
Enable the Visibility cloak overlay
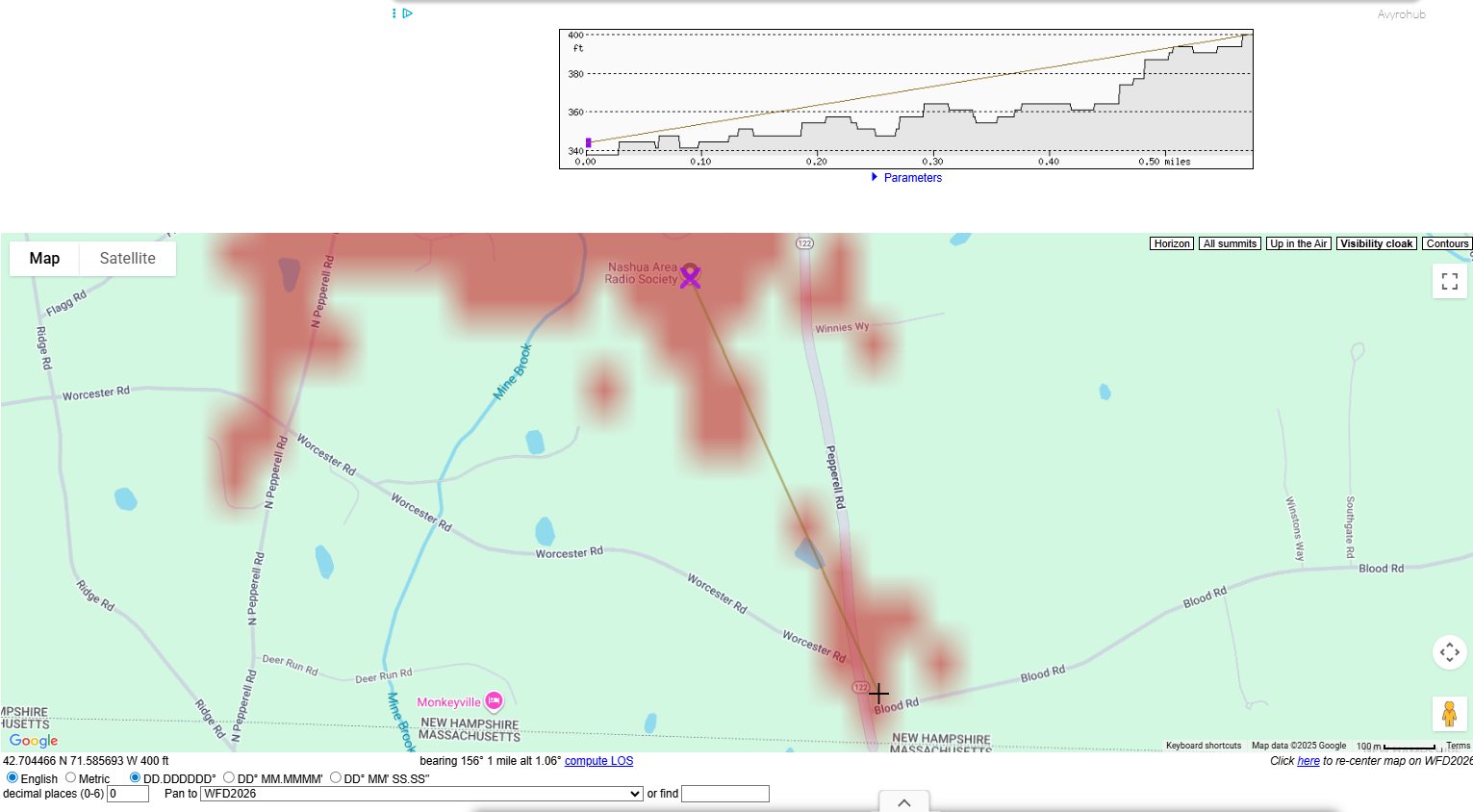pos(1376,244)
